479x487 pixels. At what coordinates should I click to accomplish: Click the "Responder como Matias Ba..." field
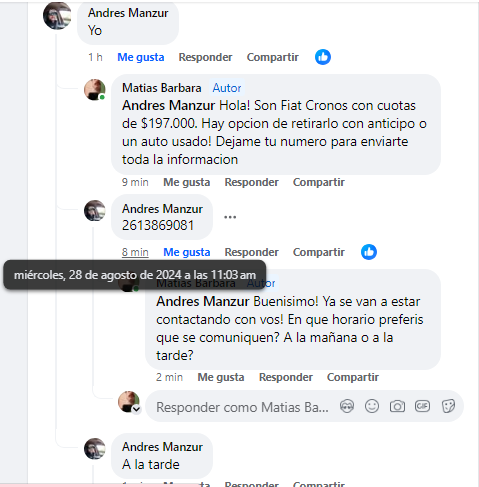tap(242, 407)
